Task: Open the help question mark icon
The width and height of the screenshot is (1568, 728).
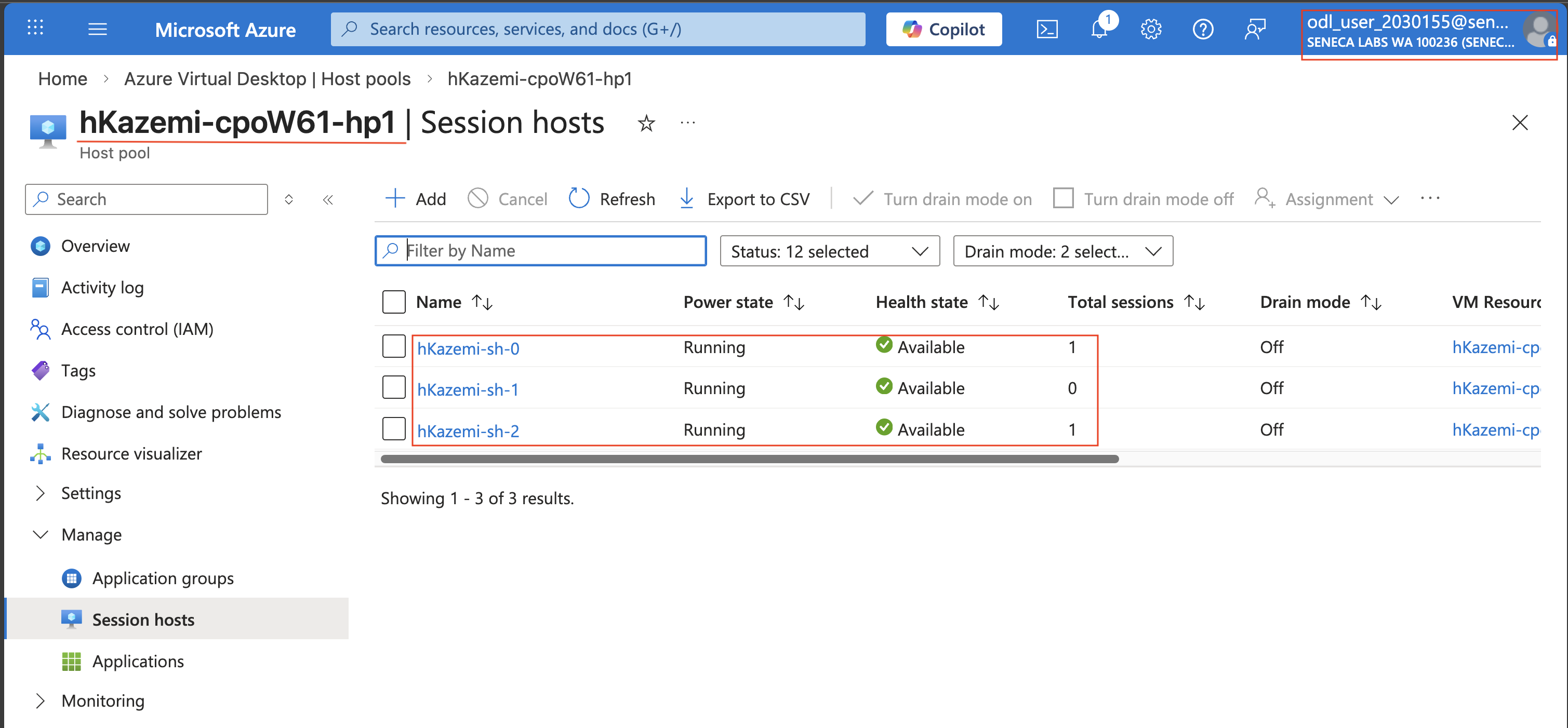Action: pyautogui.click(x=1203, y=29)
